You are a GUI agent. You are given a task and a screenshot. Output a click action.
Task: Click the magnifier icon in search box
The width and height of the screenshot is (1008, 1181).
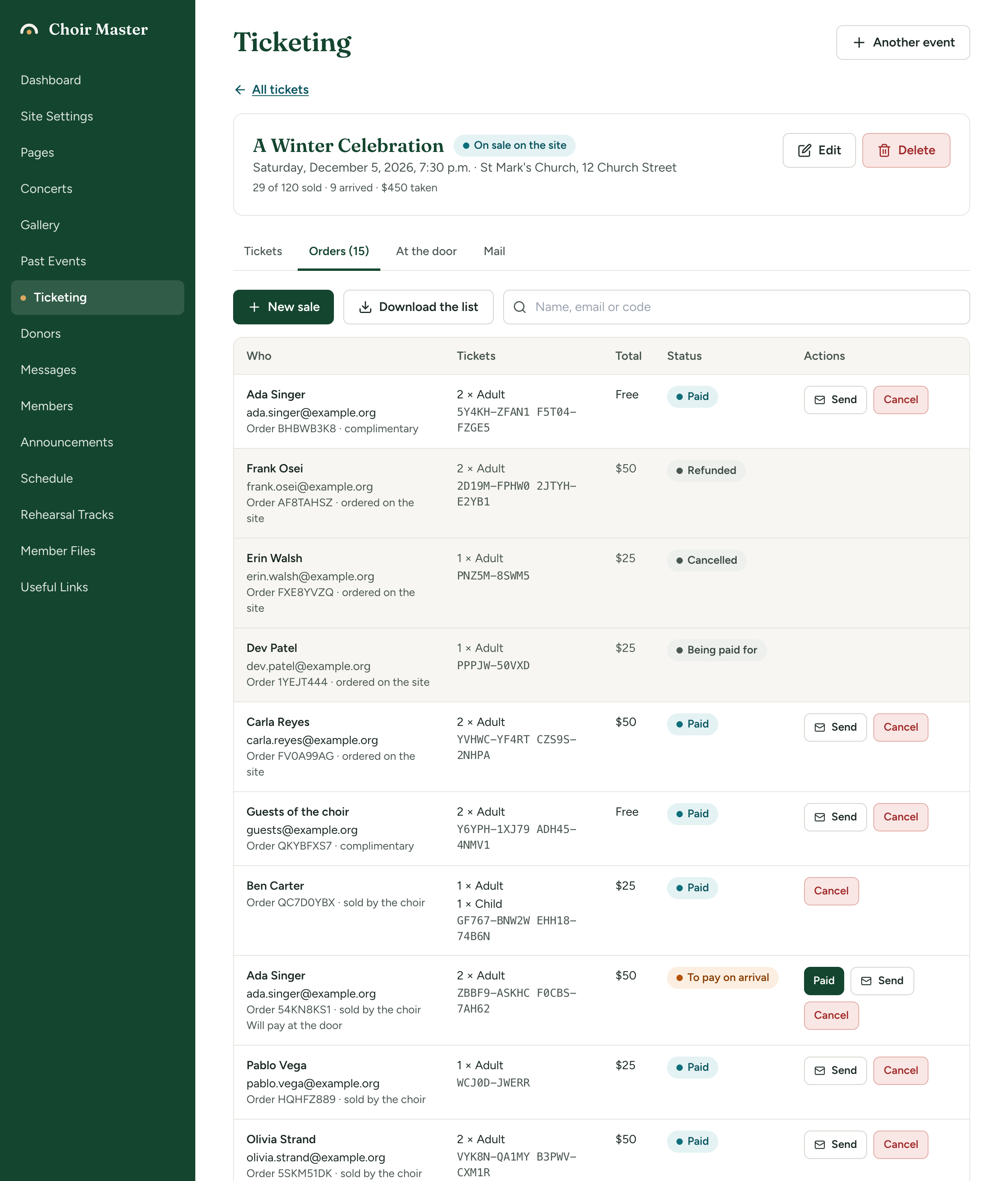tap(519, 307)
